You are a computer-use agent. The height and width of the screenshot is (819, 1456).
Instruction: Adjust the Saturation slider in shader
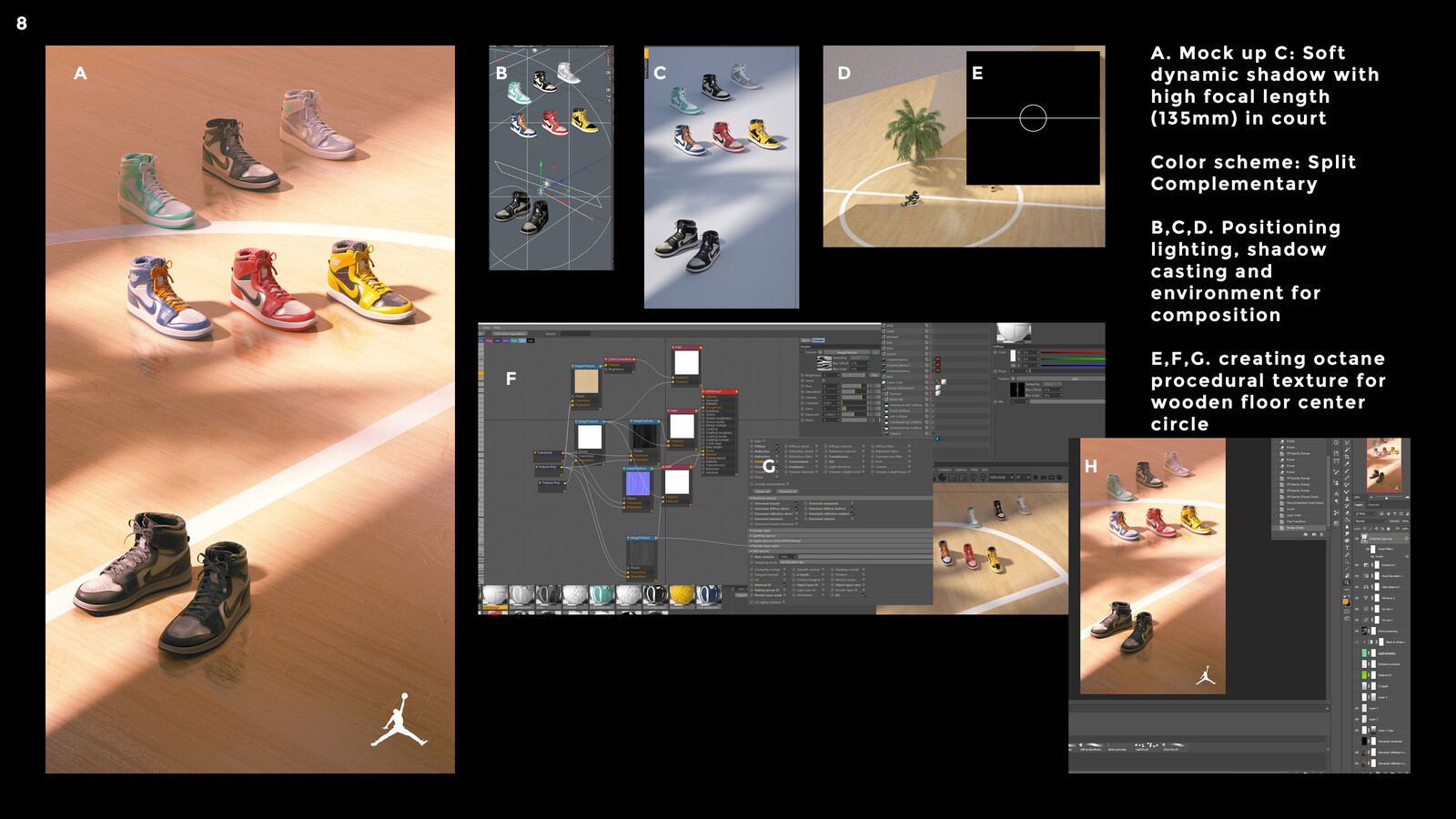(854, 391)
